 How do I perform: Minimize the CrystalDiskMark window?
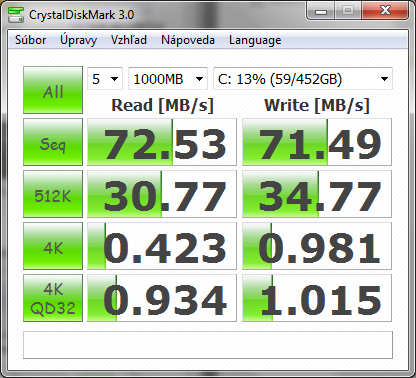(x=321, y=11)
